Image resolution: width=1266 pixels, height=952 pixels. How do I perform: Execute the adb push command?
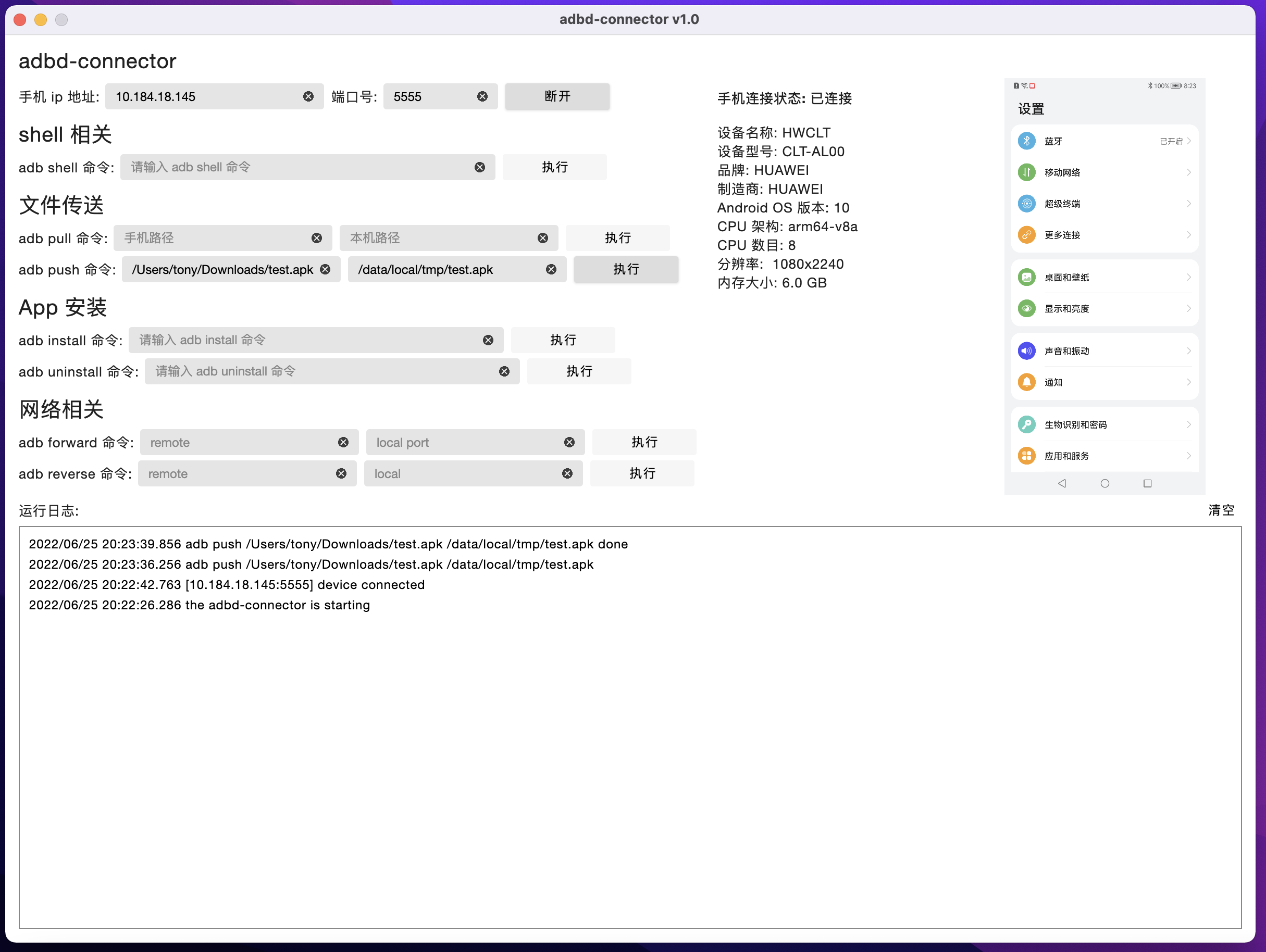click(x=626, y=269)
